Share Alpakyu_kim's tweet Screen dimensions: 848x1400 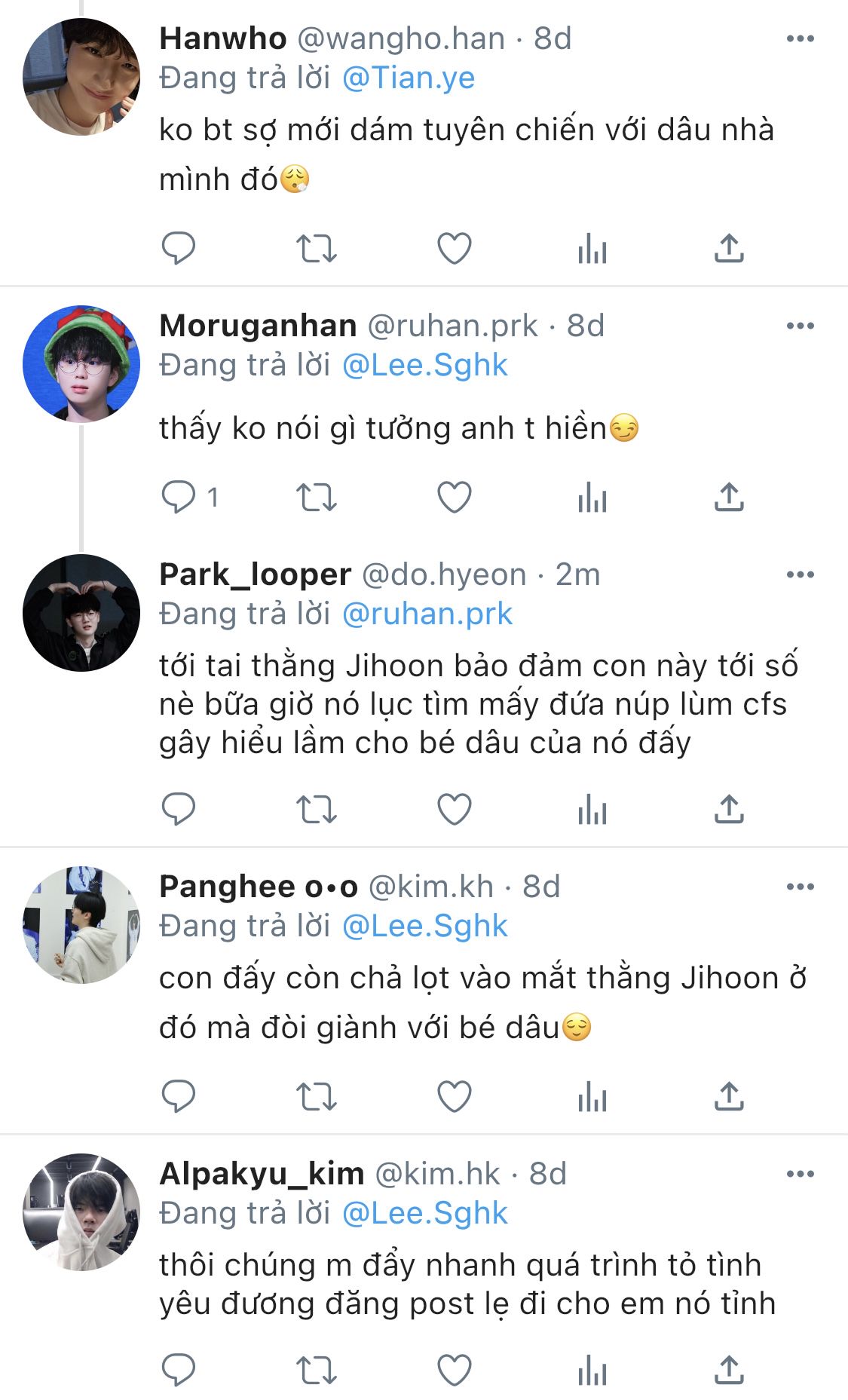729,1370
